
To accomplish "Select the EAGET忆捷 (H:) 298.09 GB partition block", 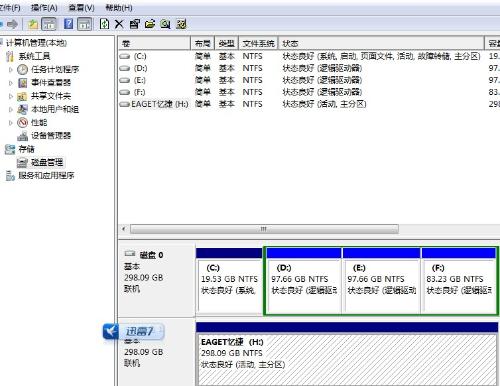I will point(347,354).
